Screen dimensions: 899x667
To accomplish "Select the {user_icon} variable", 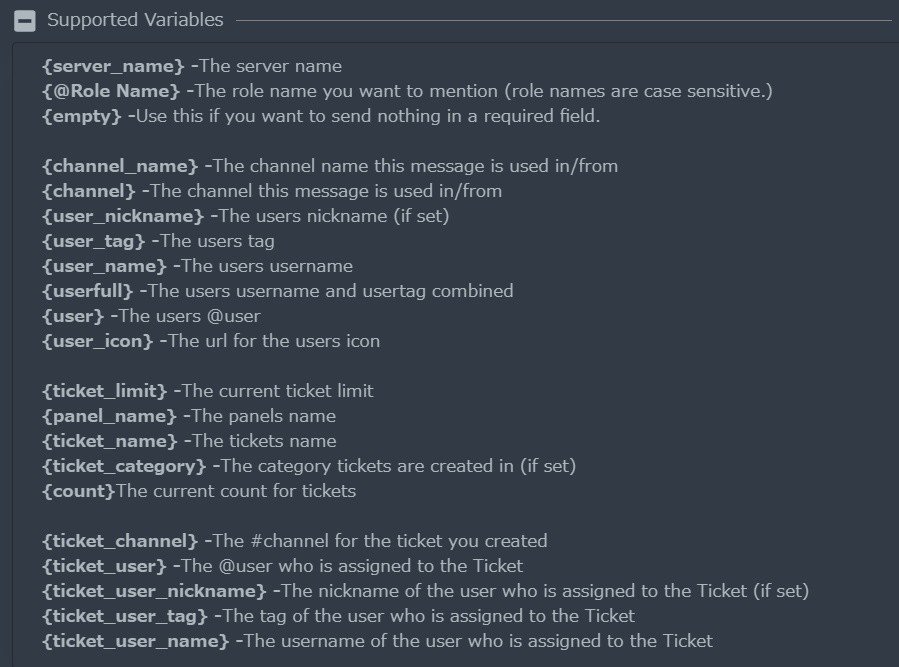I will (x=98, y=341).
